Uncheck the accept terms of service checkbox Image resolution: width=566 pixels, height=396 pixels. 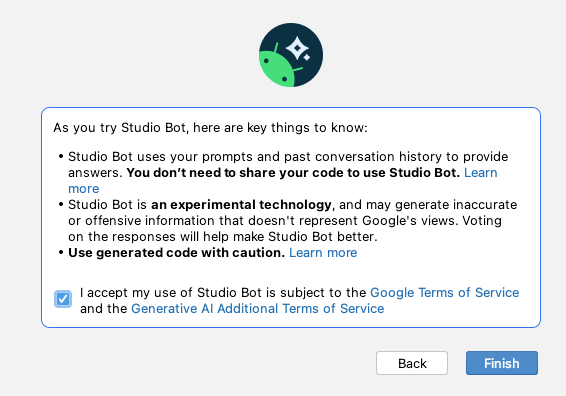point(63,299)
